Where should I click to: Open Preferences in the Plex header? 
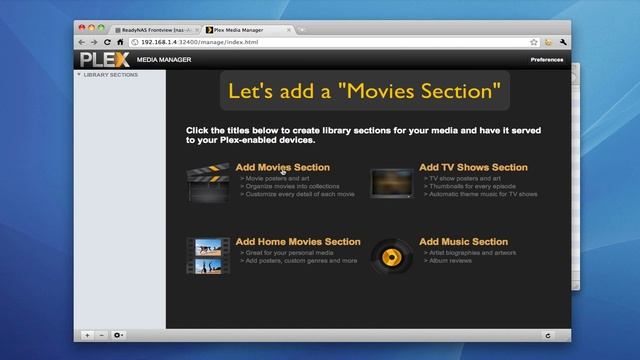click(547, 60)
